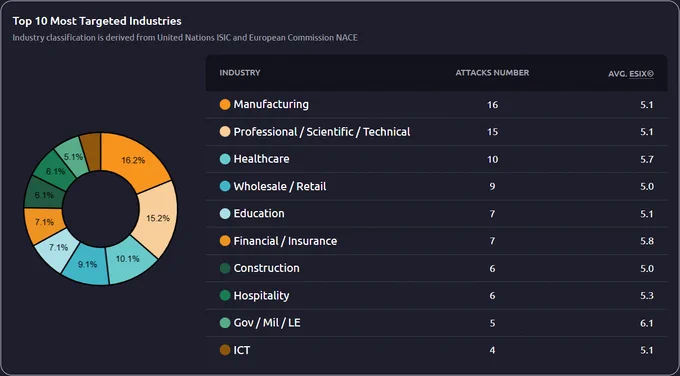The height and width of the screenshot is (376, 680).
Task: Click the Manufacturing orange color dot
Action: (x=225, y=105)
